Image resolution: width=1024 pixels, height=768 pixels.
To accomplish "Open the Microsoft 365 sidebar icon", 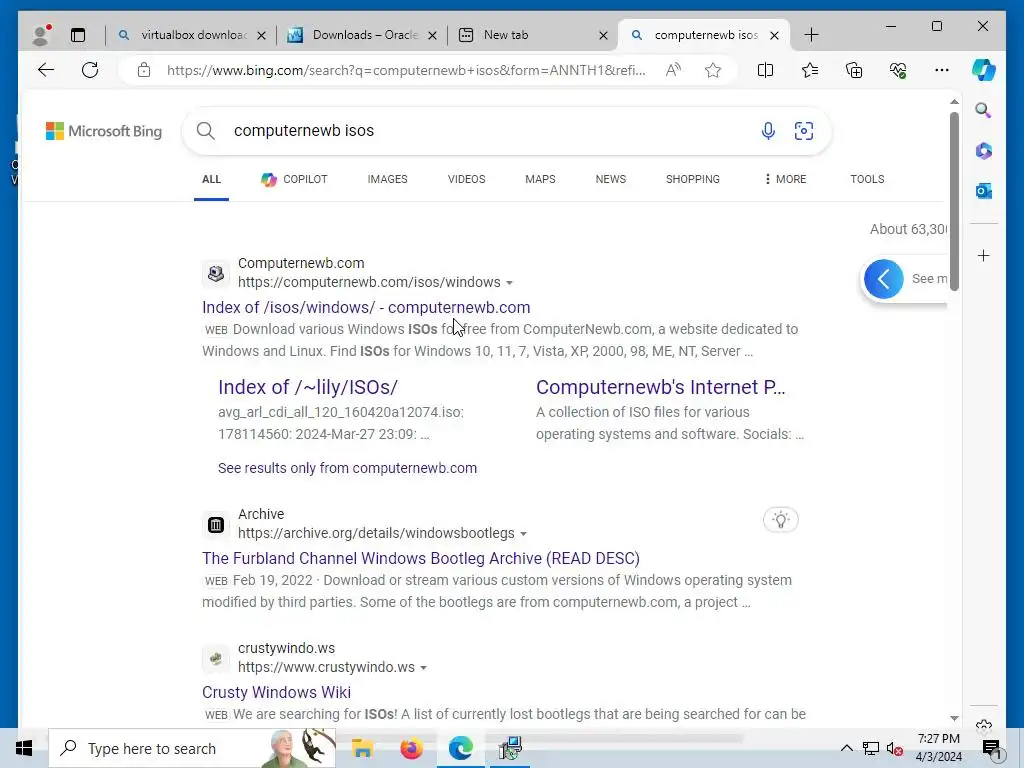I will 984,151.
